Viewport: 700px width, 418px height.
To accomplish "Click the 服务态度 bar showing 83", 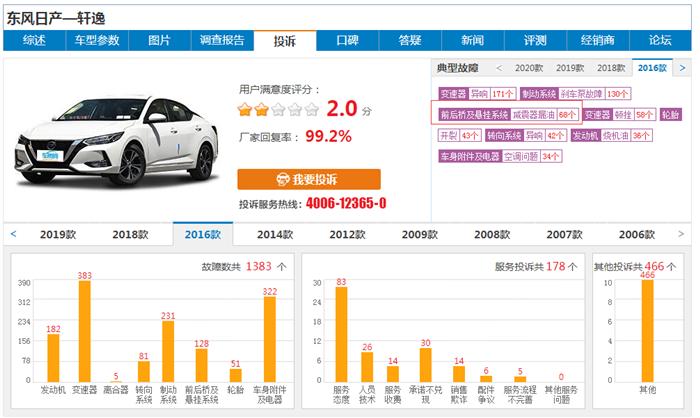I will 341,334.
